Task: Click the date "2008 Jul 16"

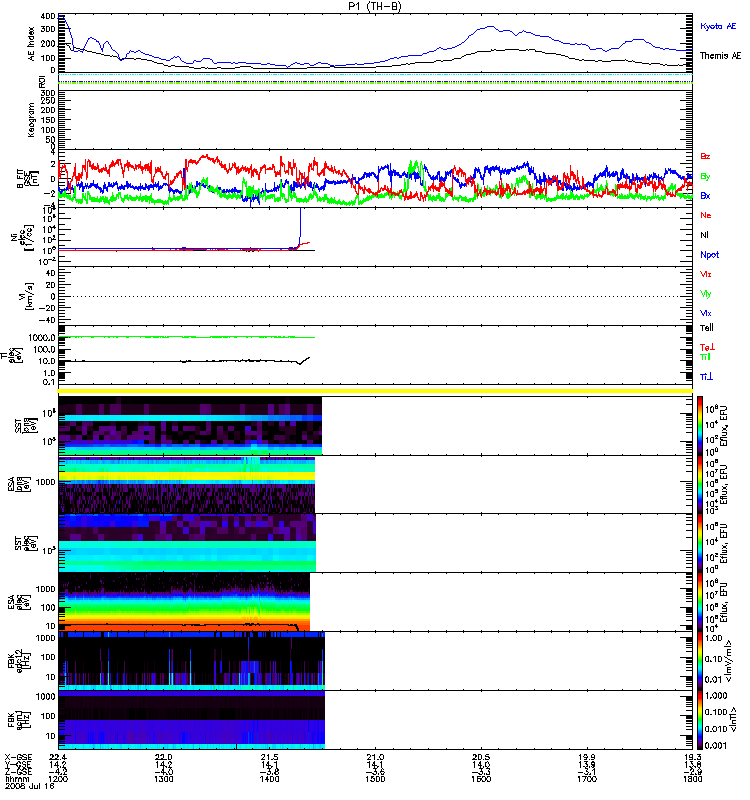Action: [29, 786]
